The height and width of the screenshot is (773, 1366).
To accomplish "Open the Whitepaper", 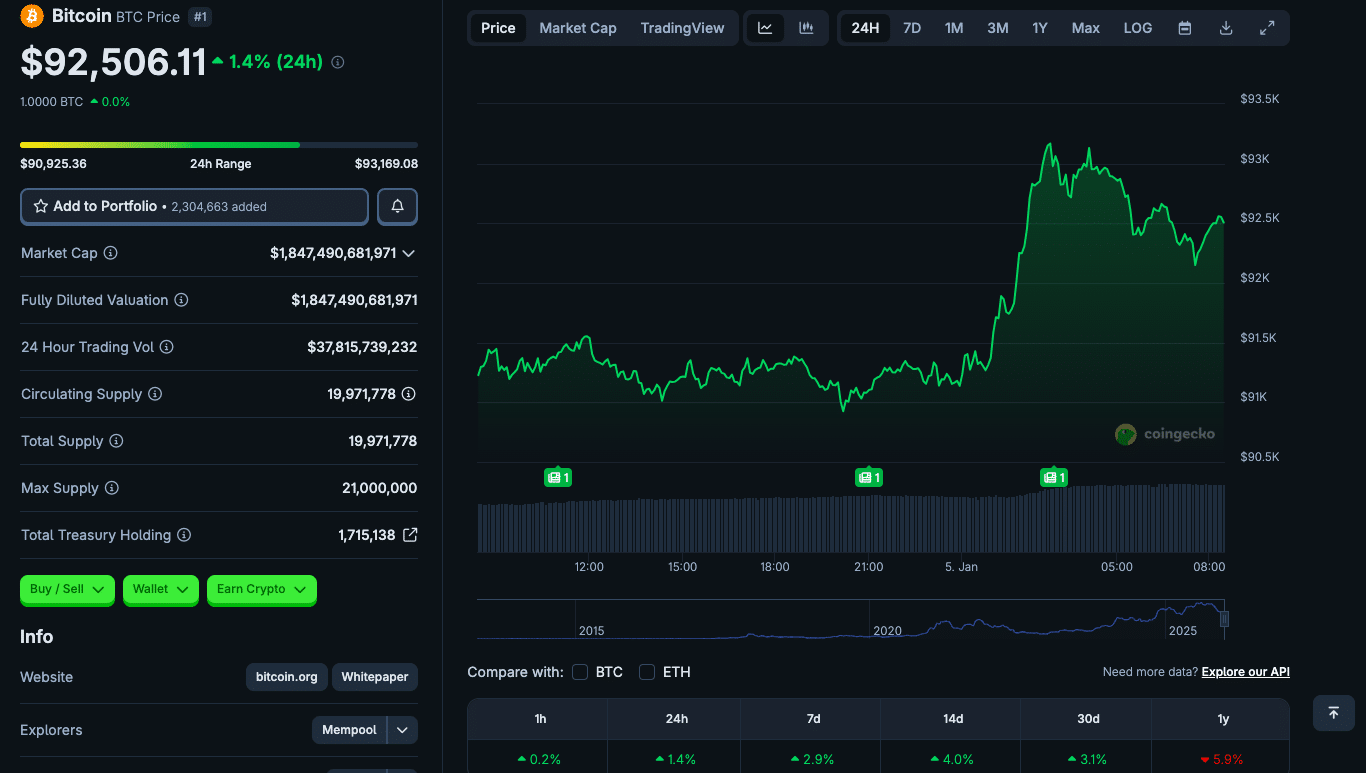I will coord(374,677).
